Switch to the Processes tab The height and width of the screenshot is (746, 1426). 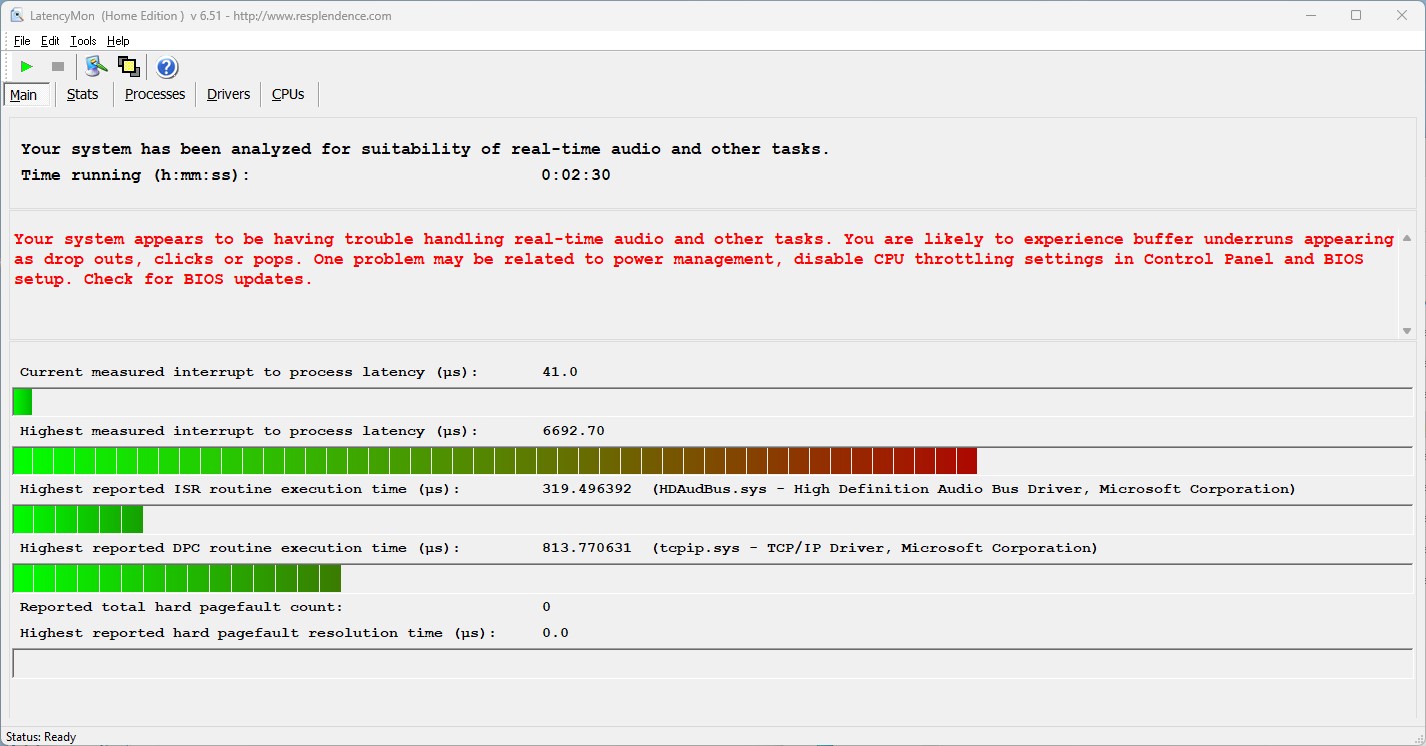[x=155, y=94]
